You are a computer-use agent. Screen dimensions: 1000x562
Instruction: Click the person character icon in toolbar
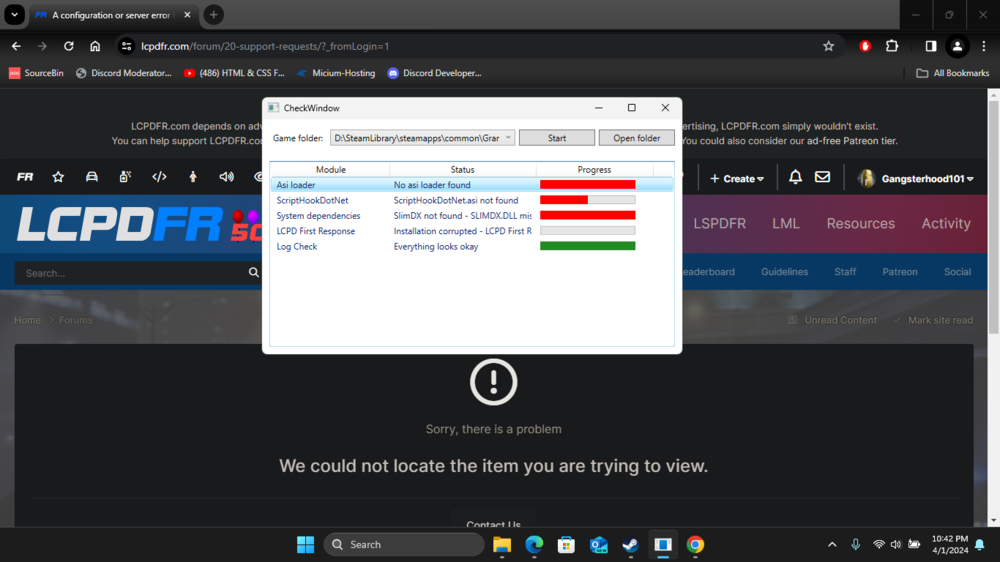(x=193, y=177)
